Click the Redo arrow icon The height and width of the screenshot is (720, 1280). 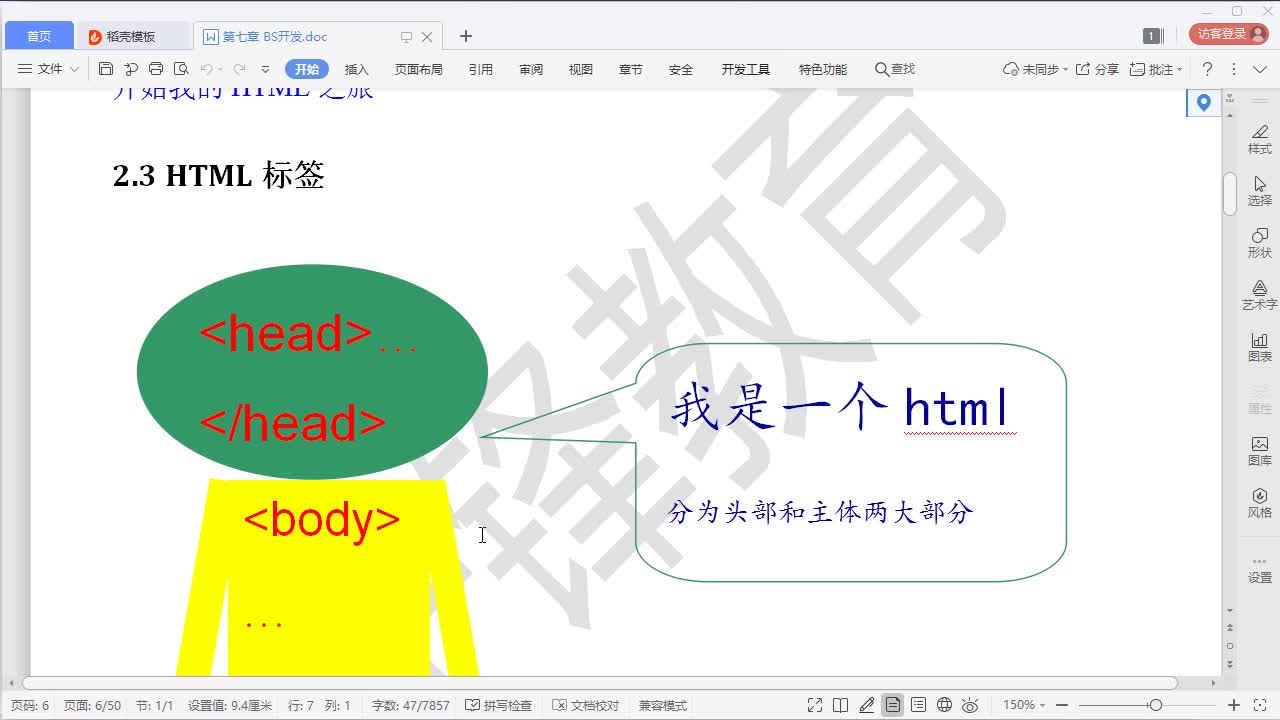(239, 69)
